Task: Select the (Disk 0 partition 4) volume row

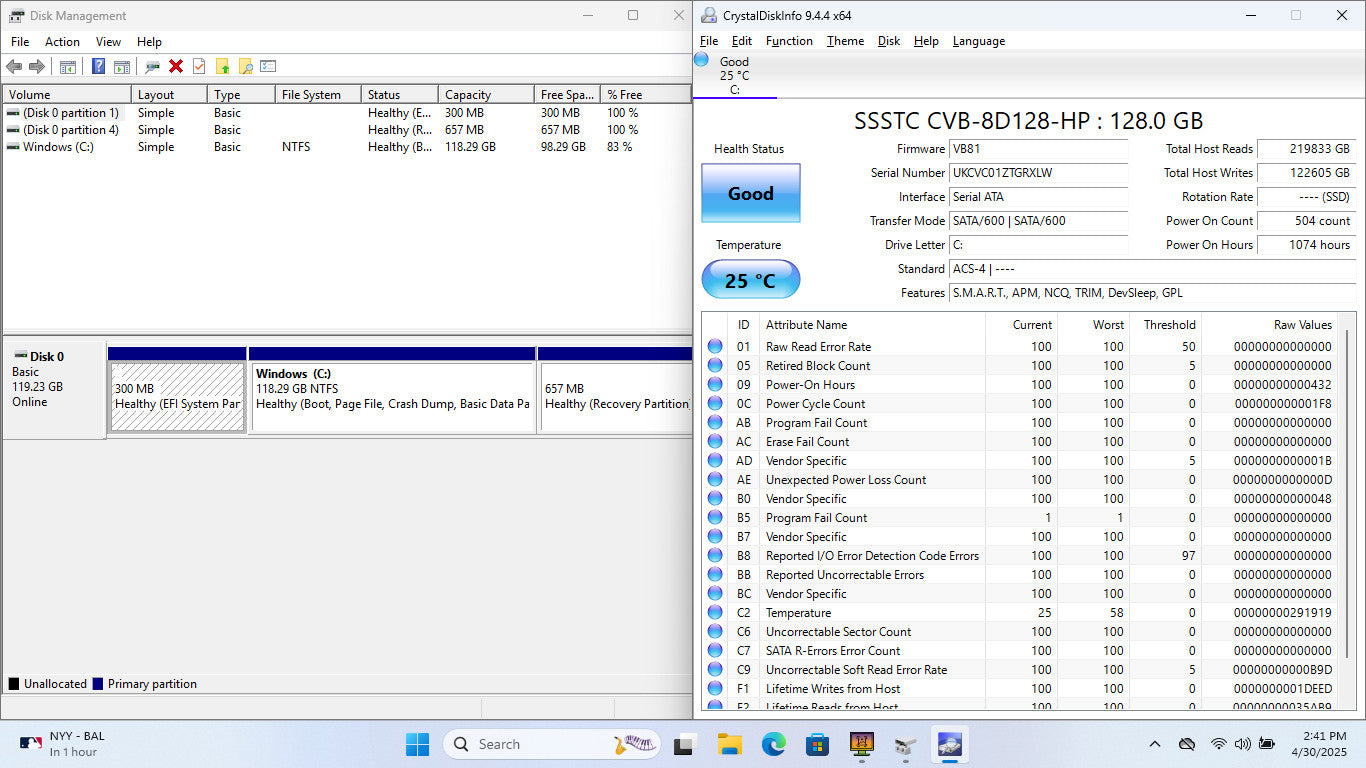Action: click(x=346, y=130)
